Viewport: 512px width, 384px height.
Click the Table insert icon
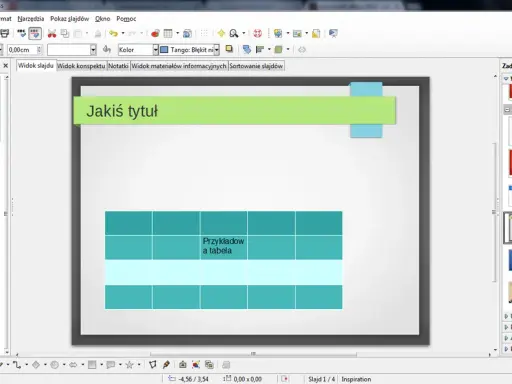coord(168,33)
